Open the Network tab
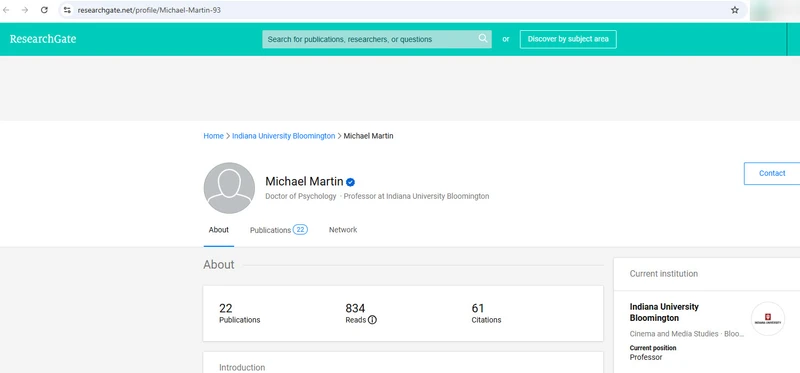Viewport: 800px width, 373px height. (x=343, y=230)
